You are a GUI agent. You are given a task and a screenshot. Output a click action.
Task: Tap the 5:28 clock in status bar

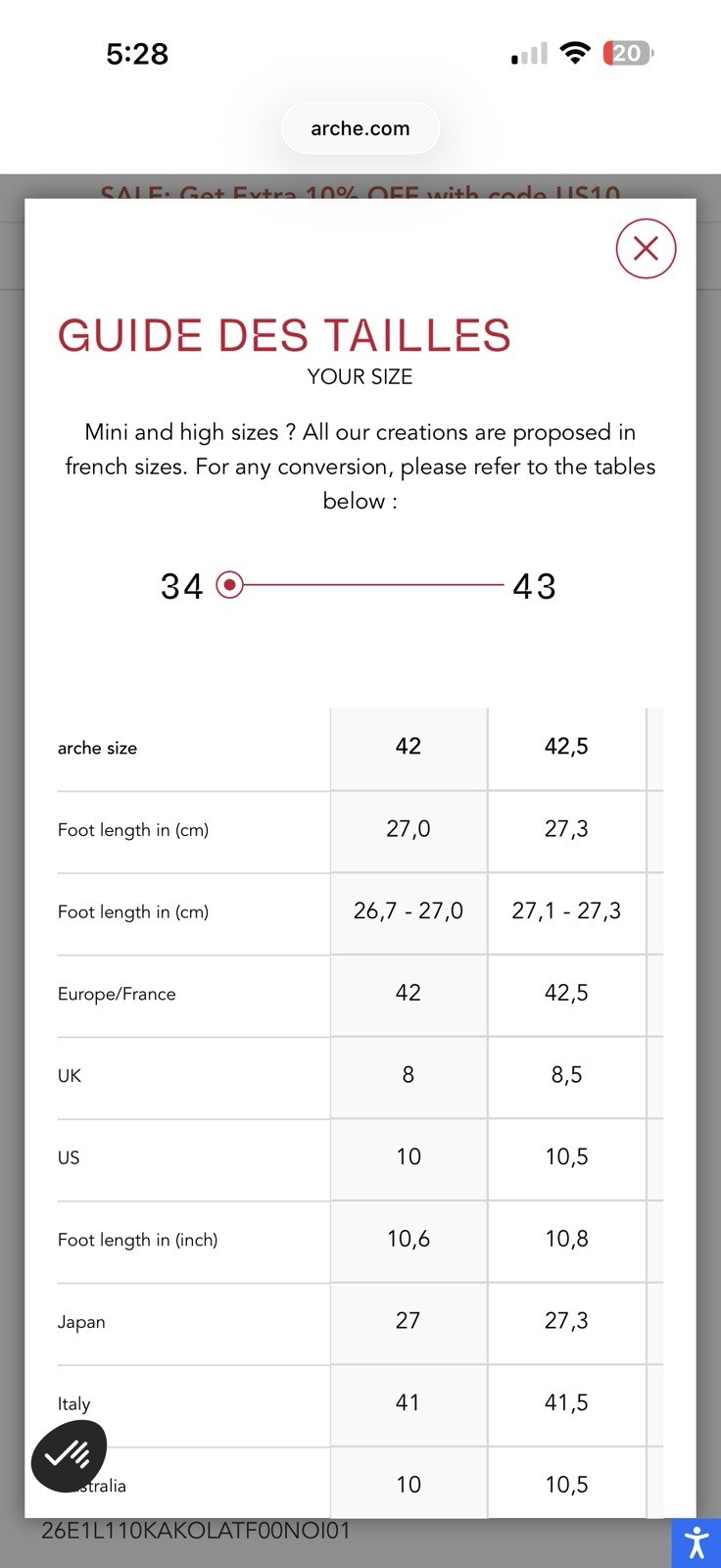coord(137,53)
